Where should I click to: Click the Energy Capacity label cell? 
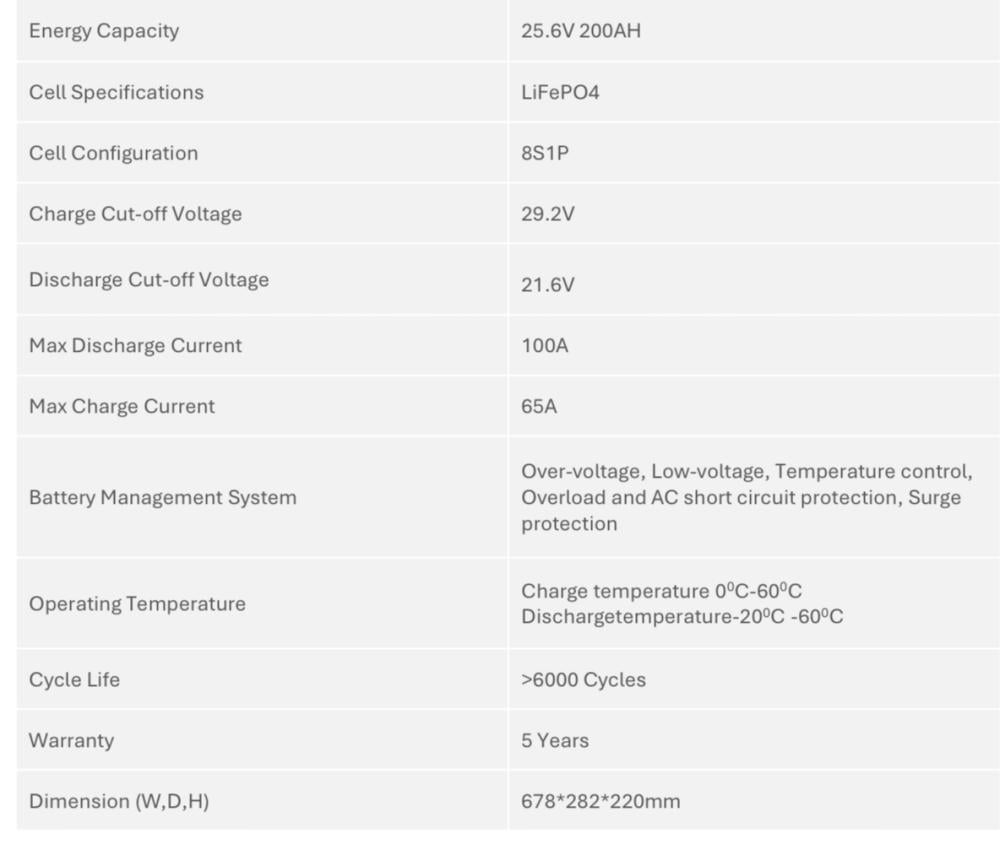pos(104,31)
